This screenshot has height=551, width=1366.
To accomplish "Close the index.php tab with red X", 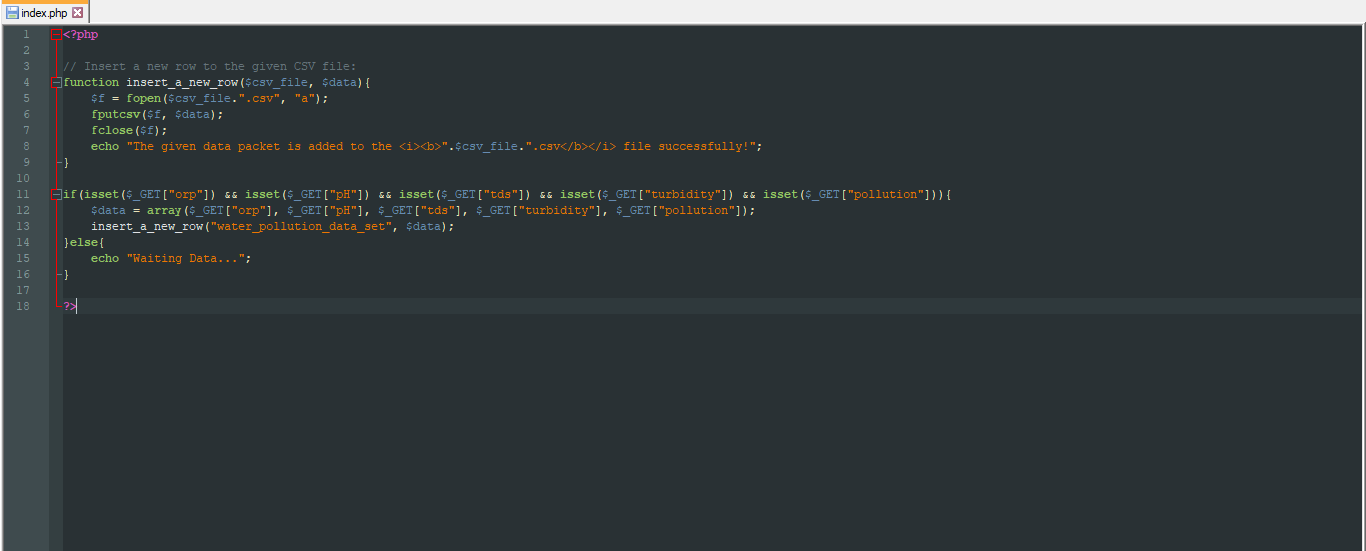I will tap(78, 12).
